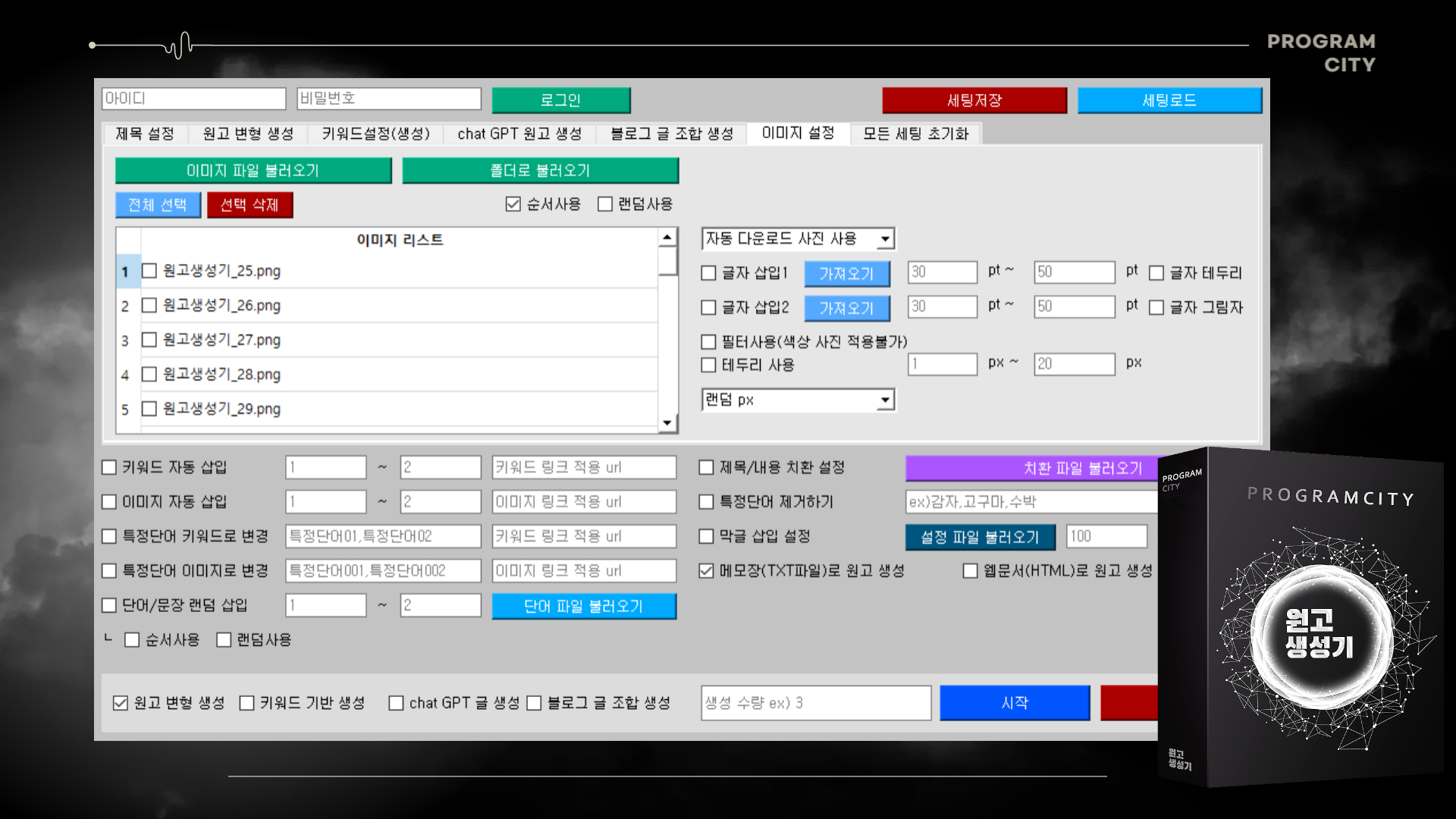Click the blue 세팅로드 button
1456x819 pixels.
1169,100
